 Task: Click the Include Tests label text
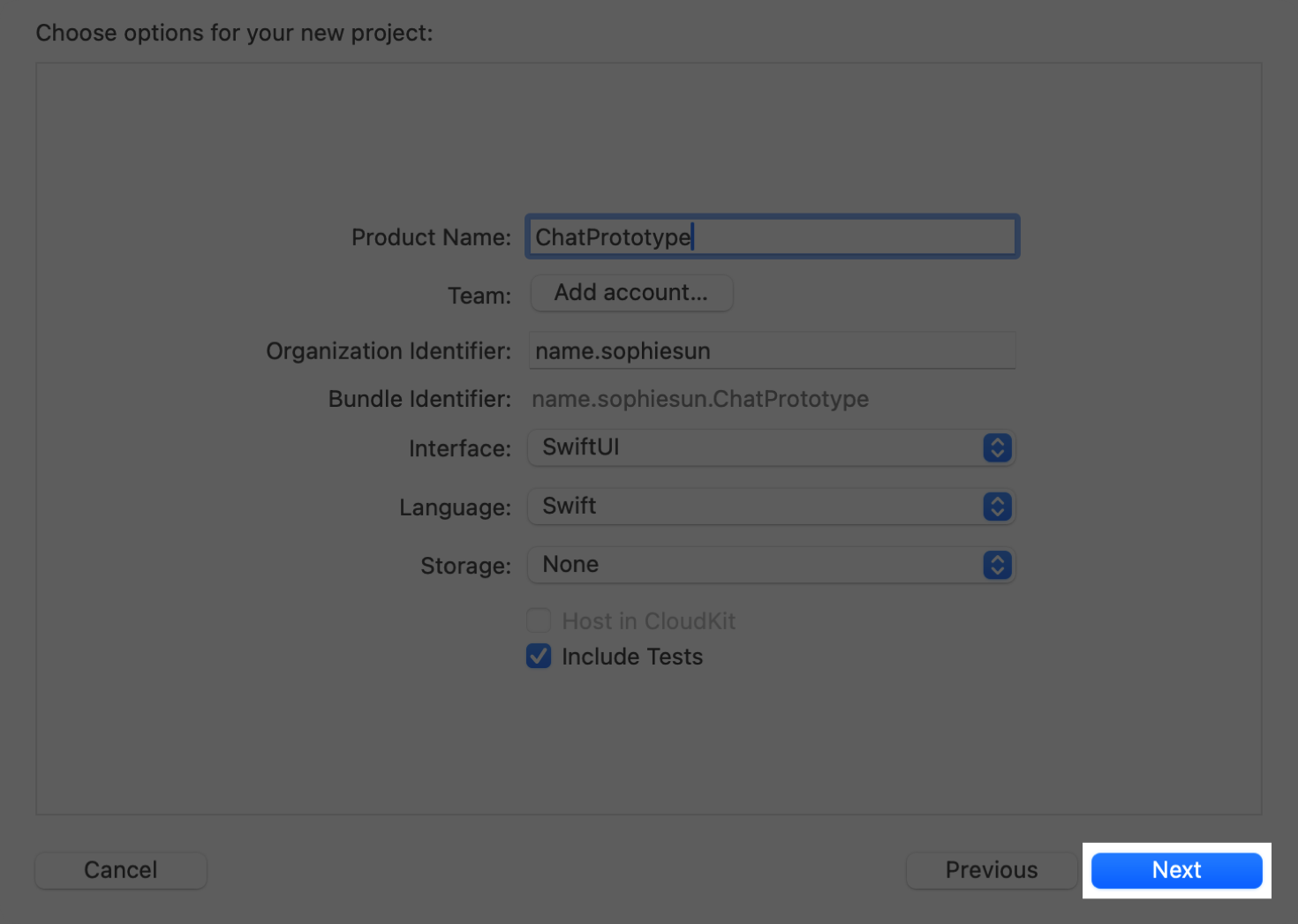click(632, 657)
